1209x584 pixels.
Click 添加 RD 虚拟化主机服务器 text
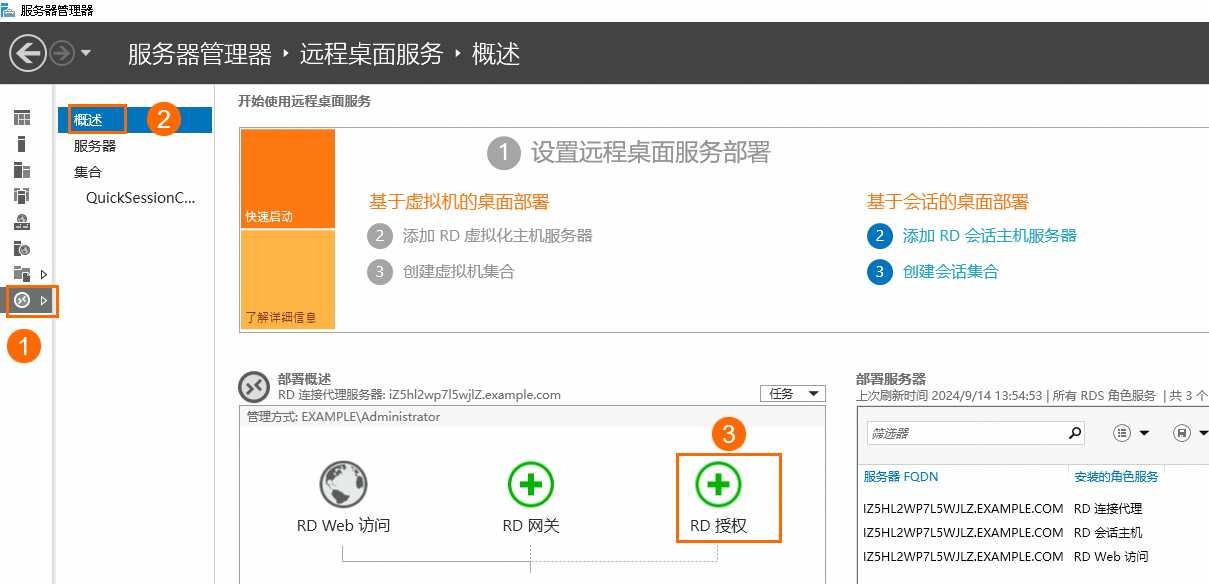coord(497,236)
